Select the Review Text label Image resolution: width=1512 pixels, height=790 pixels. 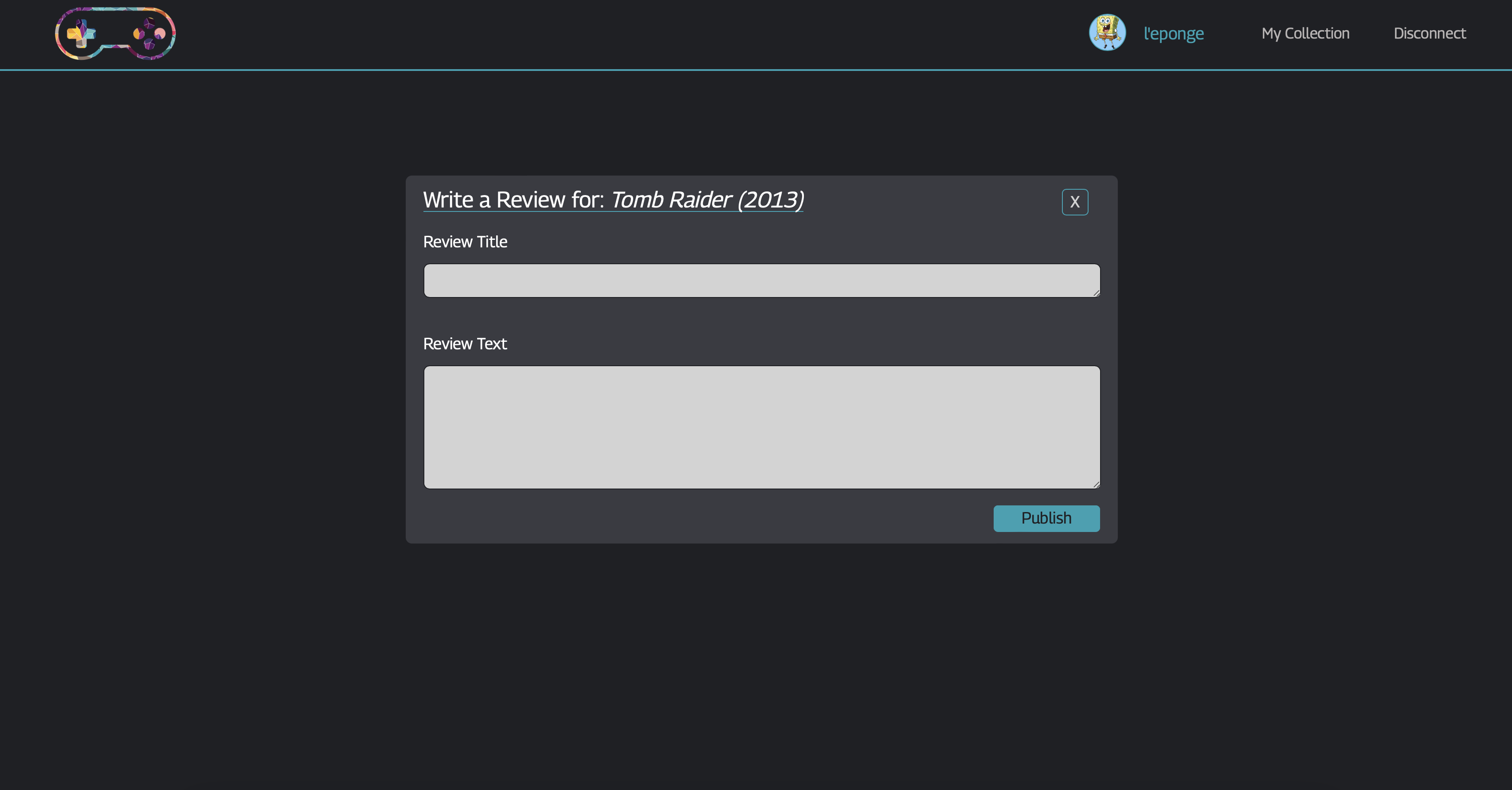point(465,343)
